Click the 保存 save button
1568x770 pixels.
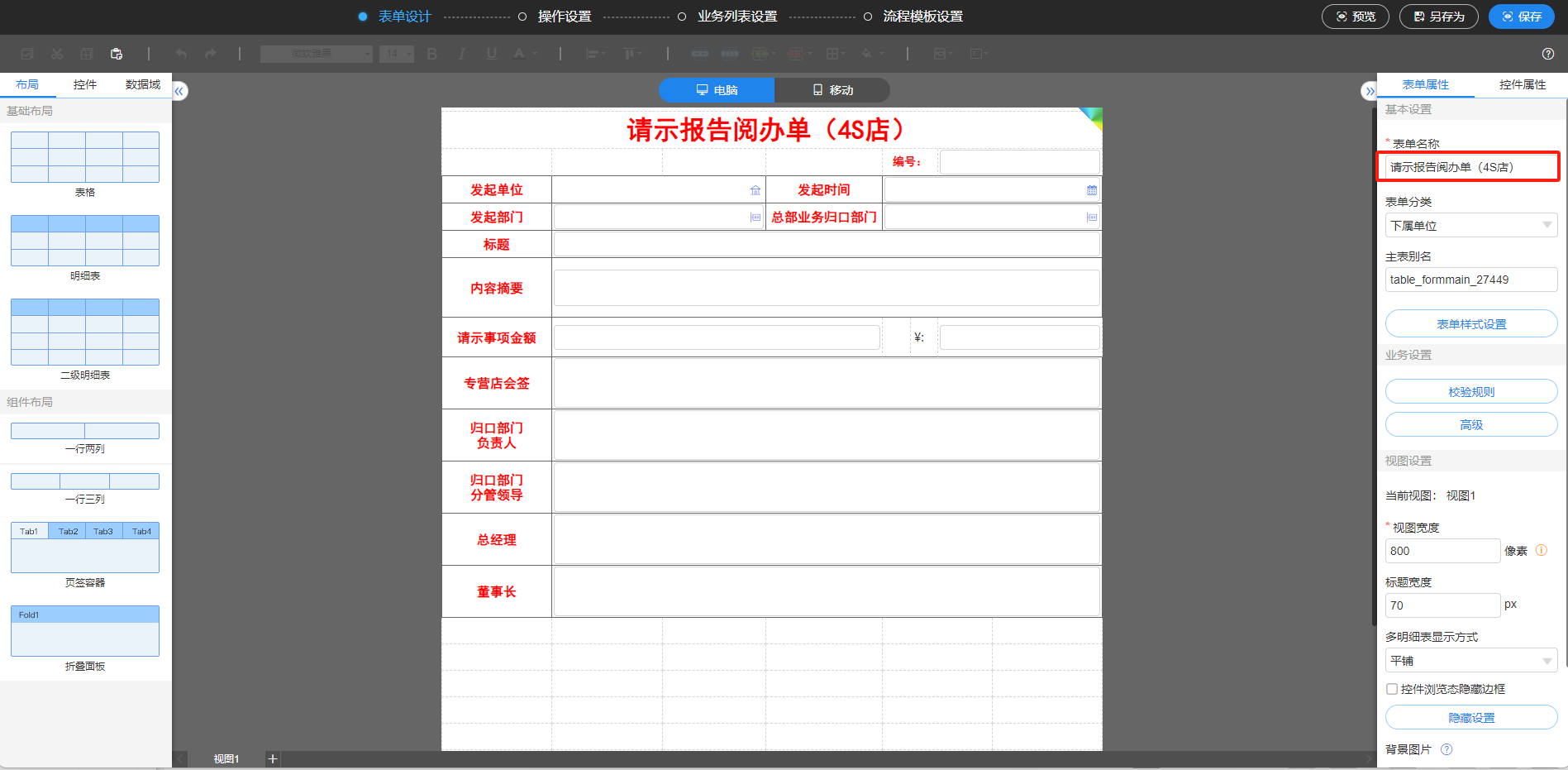click(1521, 17)
